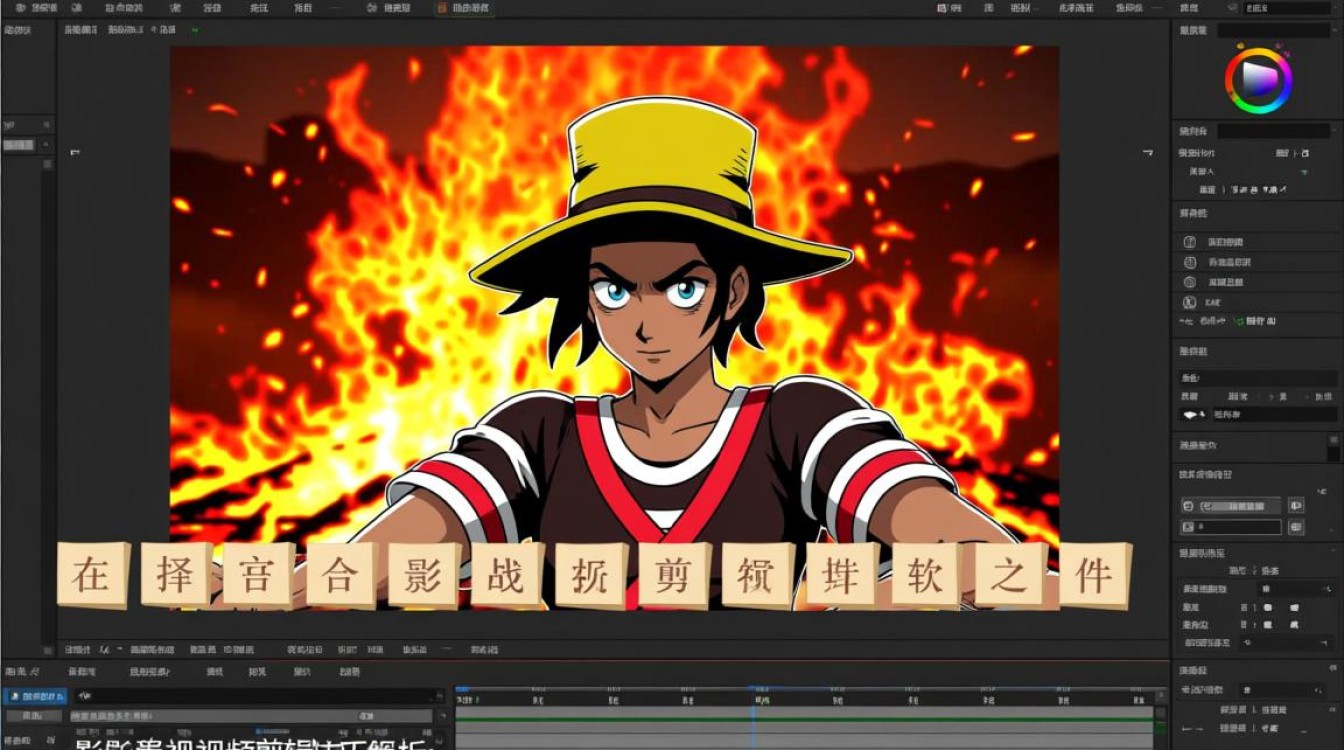This screenshot has width=1344, height=750.
Task: Select the orange-highlighted tab in the top bar
Action: [x=466, y=8]
